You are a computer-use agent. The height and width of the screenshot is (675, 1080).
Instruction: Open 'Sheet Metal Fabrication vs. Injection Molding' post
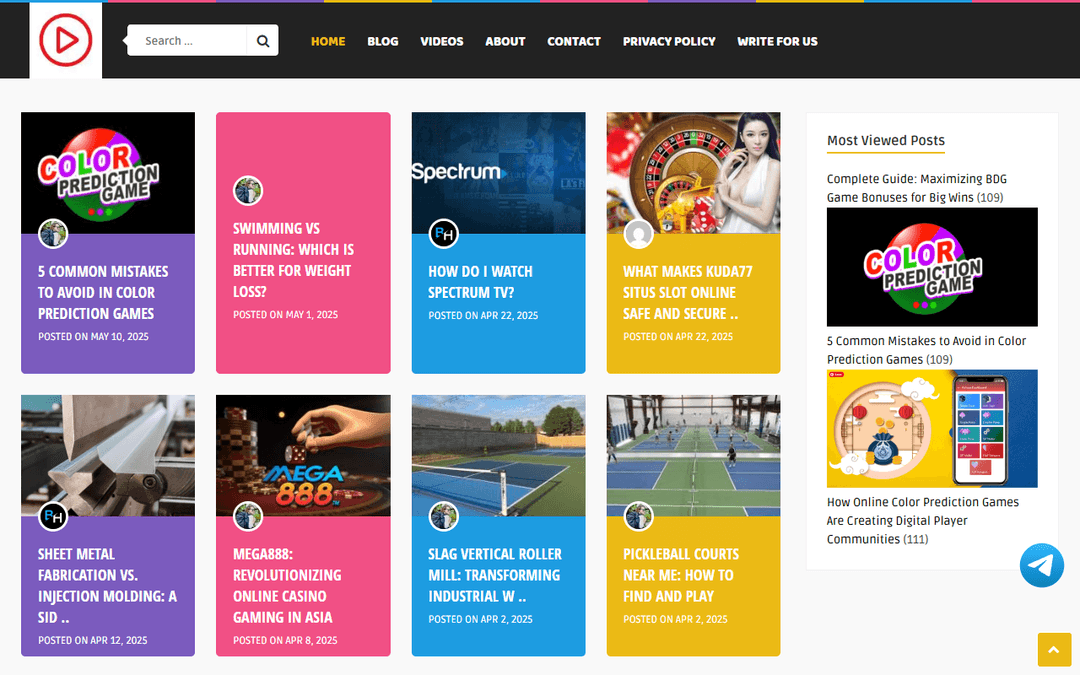pos(107,585)
